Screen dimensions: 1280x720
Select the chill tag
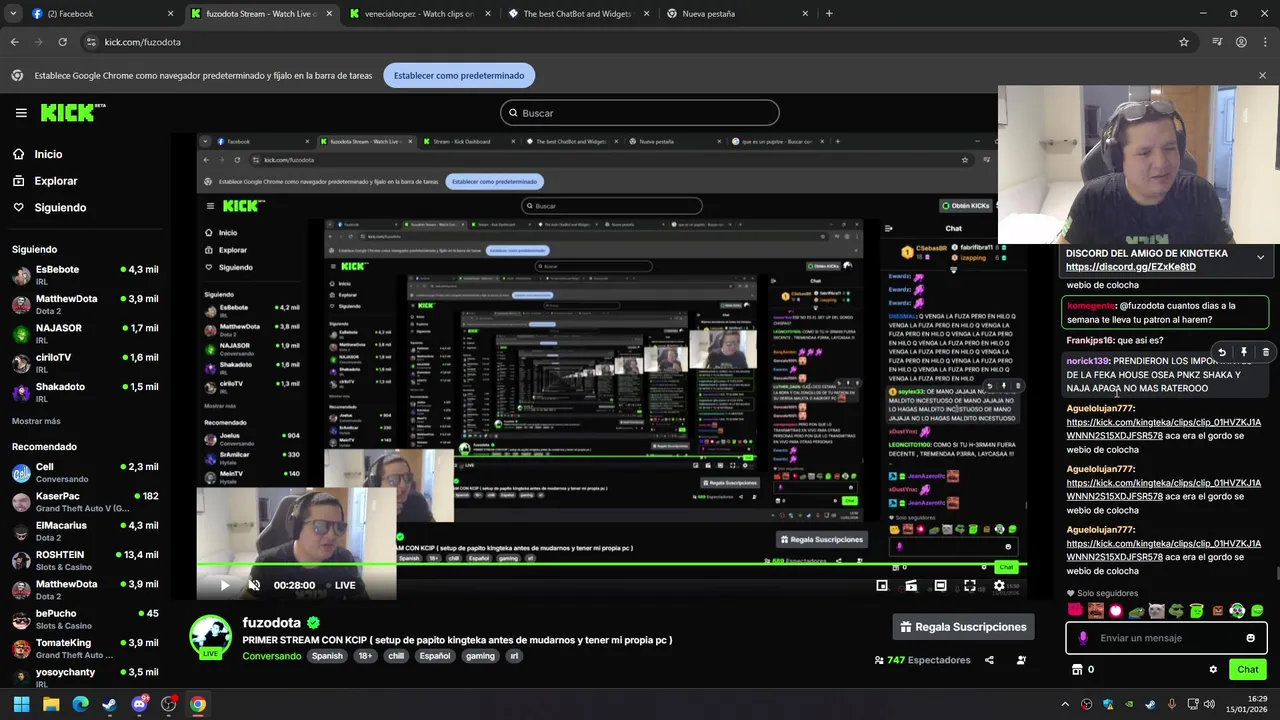[x=396, y=656]
